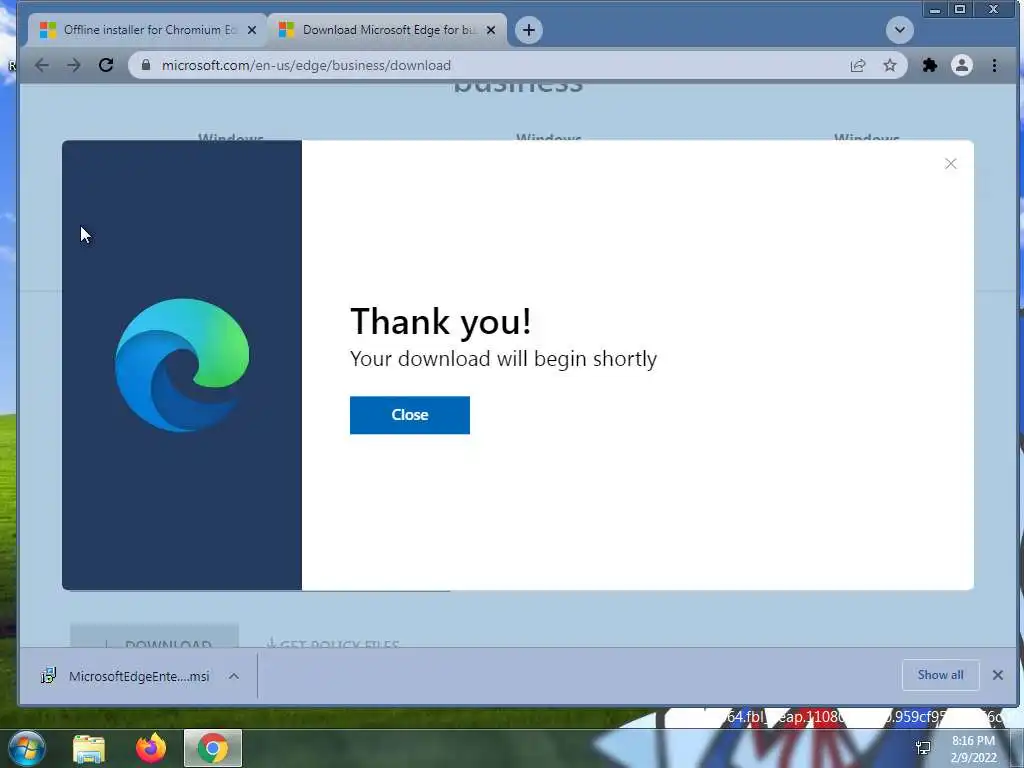The image size is (1024, 768).
Task: Reload the current page
Action: point(106,65)
